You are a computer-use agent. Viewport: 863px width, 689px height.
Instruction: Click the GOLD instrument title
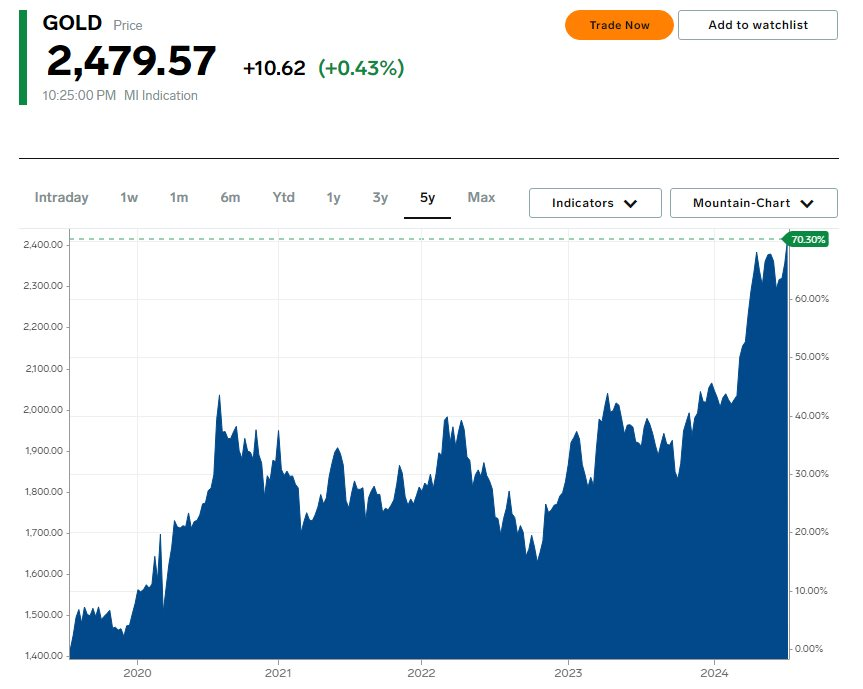pos(72,23)
